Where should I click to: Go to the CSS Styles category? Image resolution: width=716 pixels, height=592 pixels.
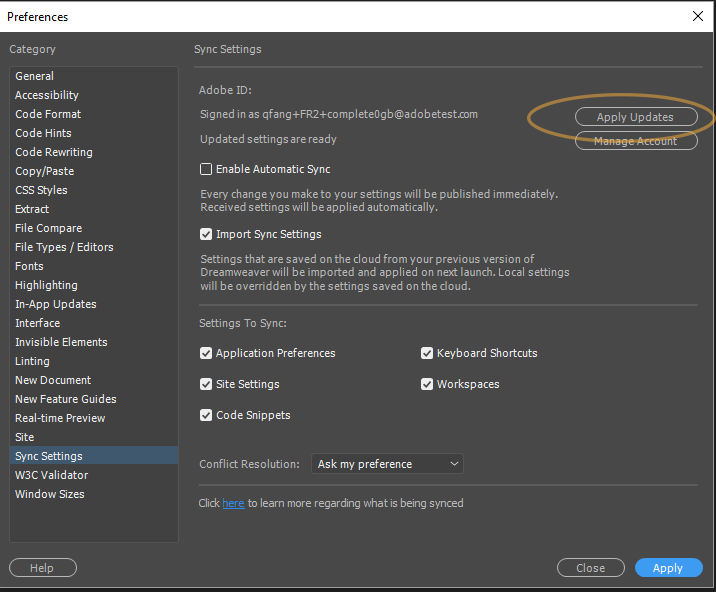tap(41, 190)
